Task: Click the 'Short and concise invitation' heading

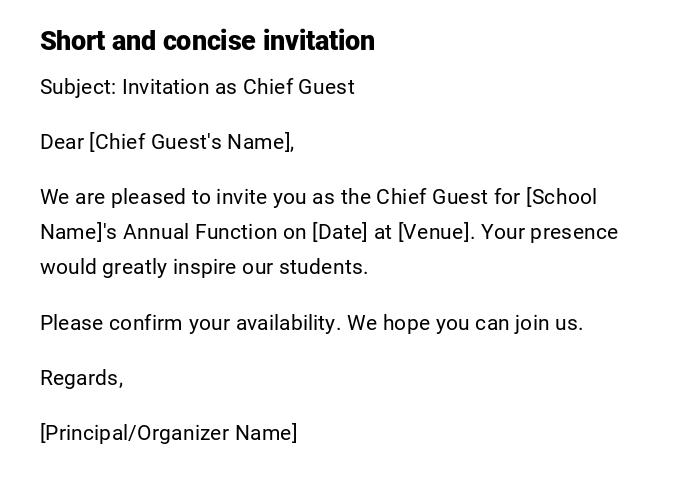Action: 207,41
